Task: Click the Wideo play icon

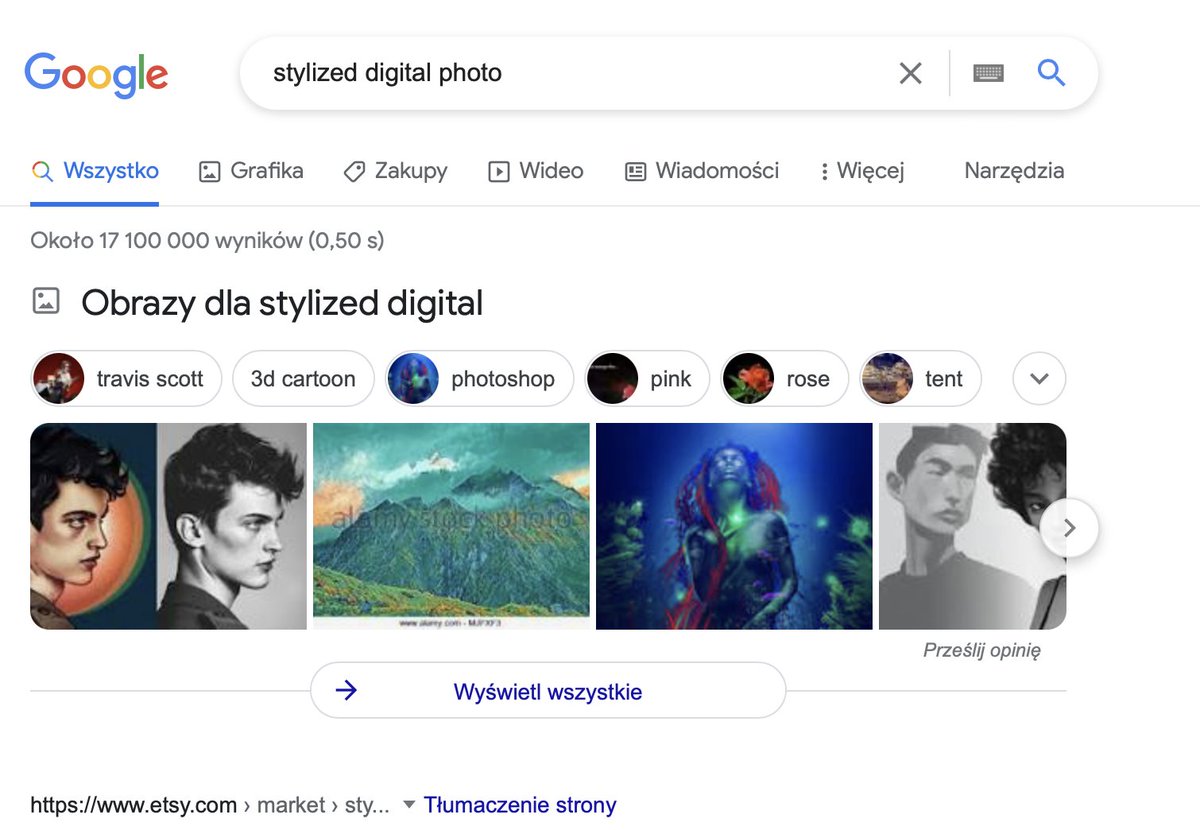Action: [498, 171]
